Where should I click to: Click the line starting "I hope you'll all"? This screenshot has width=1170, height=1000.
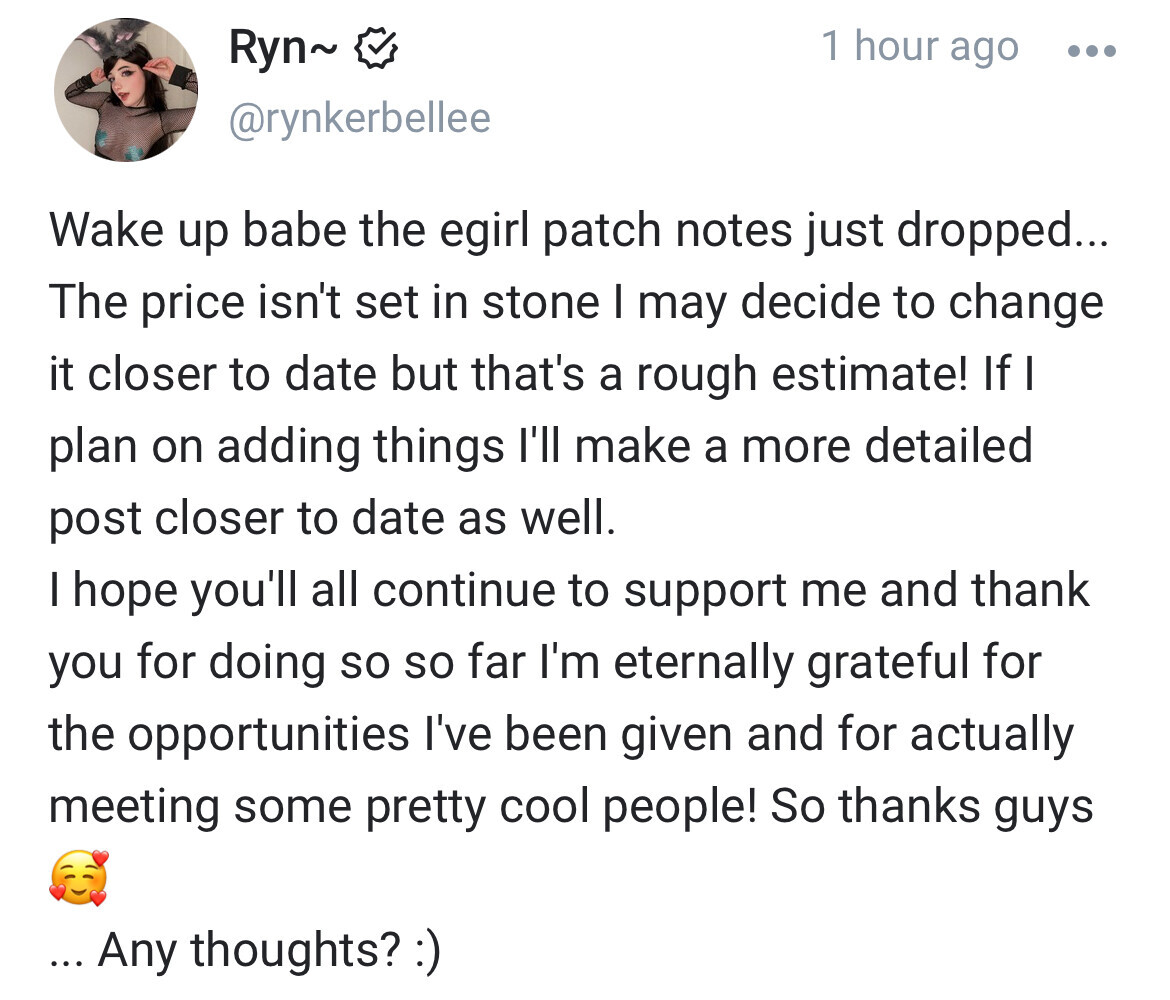pyautogui.click(x=568, y=590)
